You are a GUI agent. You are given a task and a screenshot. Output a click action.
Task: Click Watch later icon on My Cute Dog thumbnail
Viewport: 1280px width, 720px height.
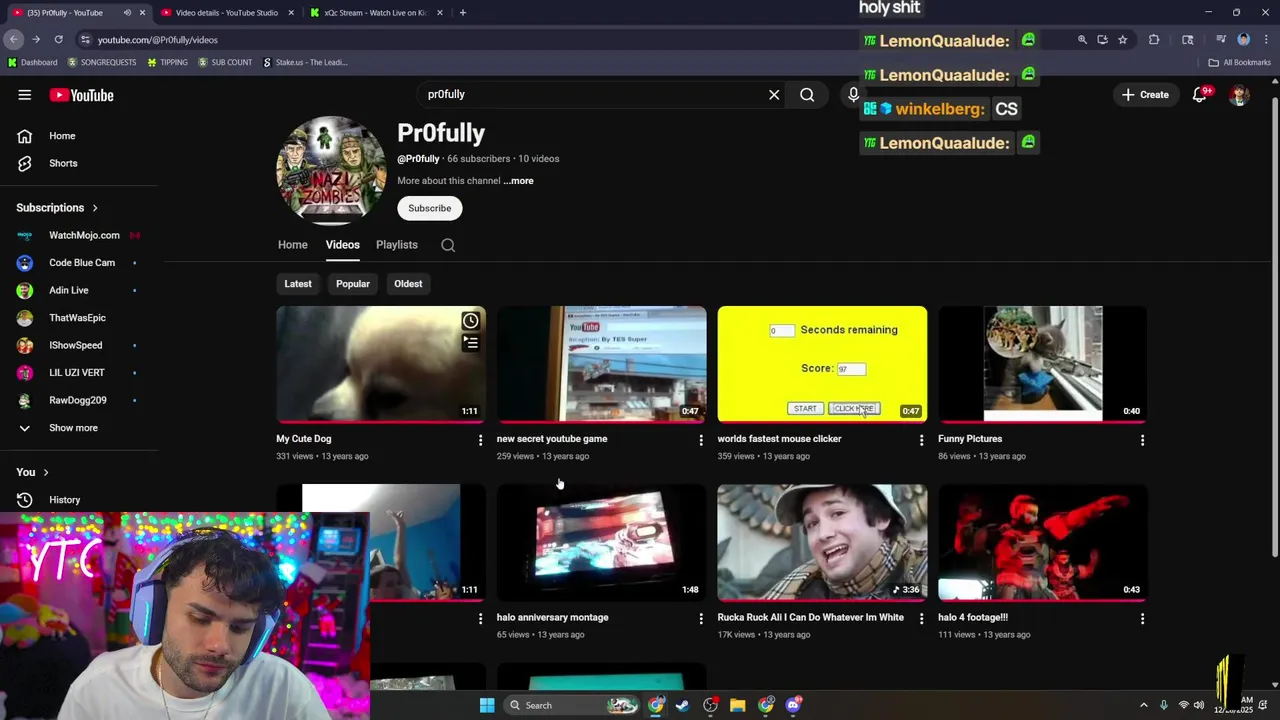[x=470, y=321]
